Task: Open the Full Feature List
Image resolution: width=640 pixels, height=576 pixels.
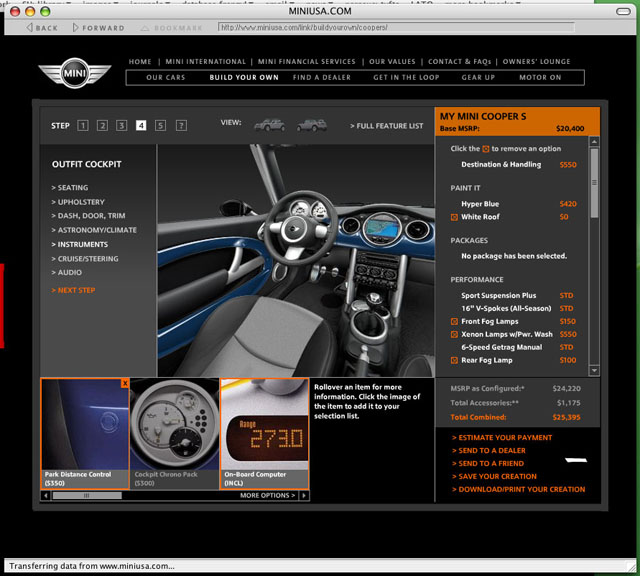Action: point(387,126)
